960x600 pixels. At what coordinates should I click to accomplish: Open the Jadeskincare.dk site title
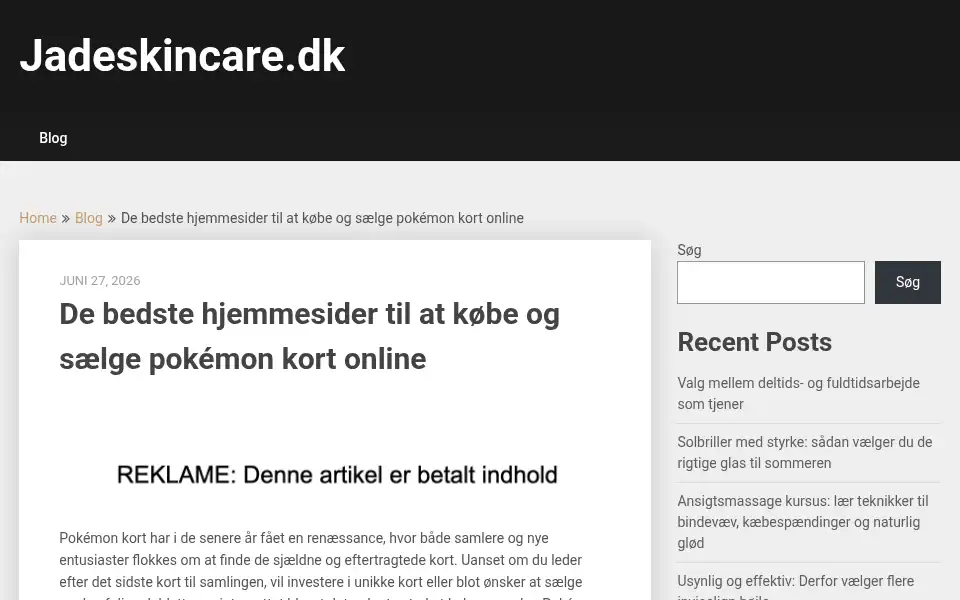click(182, 56)
